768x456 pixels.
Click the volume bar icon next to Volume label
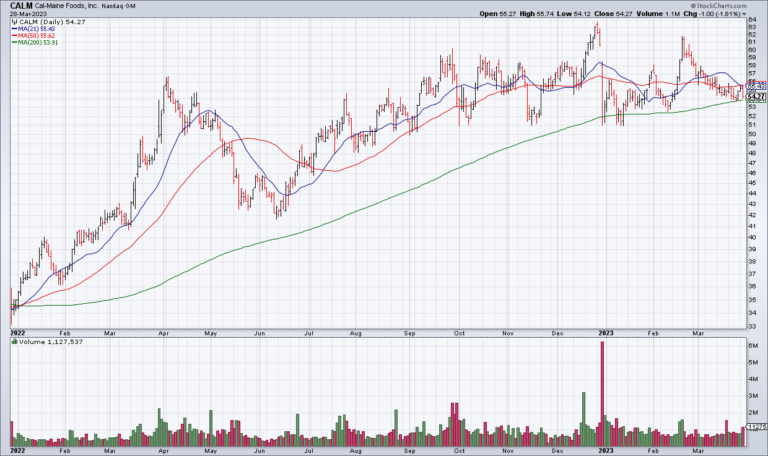15,342
